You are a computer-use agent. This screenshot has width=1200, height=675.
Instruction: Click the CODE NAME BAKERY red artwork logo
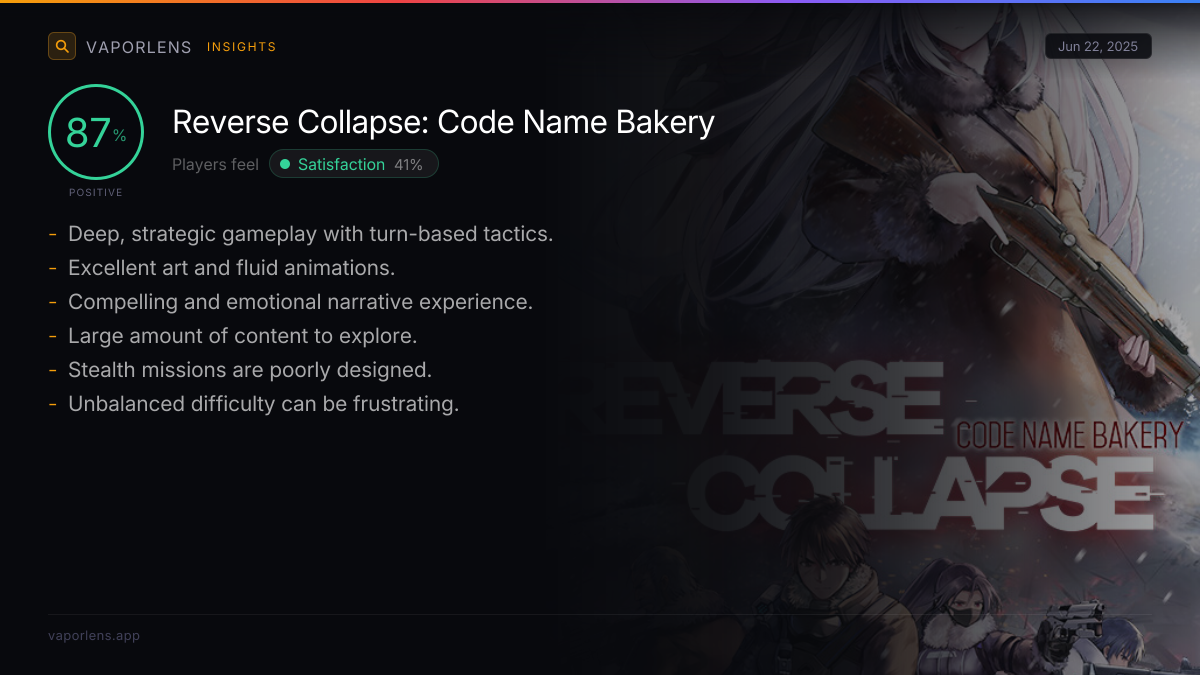tap(1068, 436)
